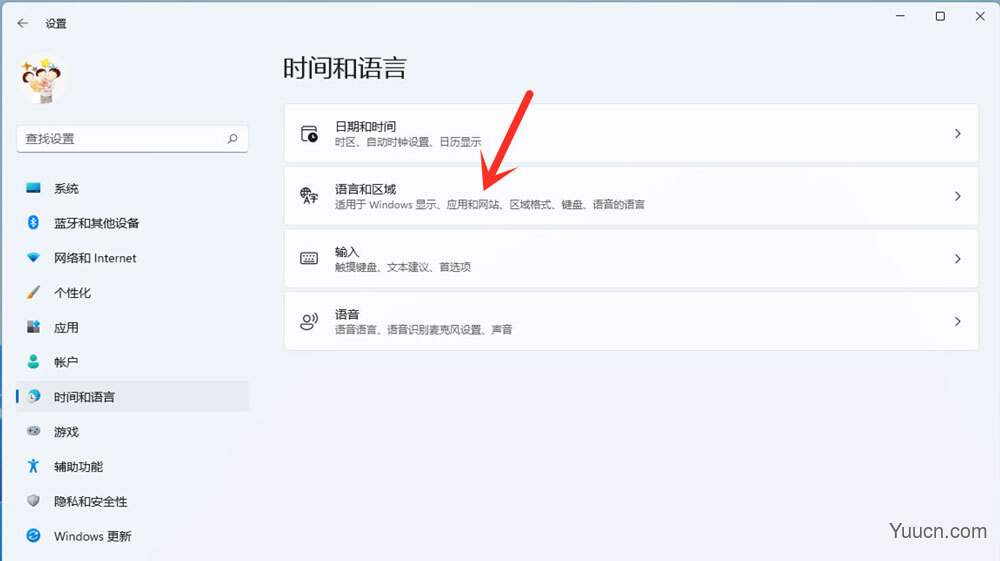Click description 适用于 Windows 显示
This screenshot has height=561, width=1000.
[386, 205]
